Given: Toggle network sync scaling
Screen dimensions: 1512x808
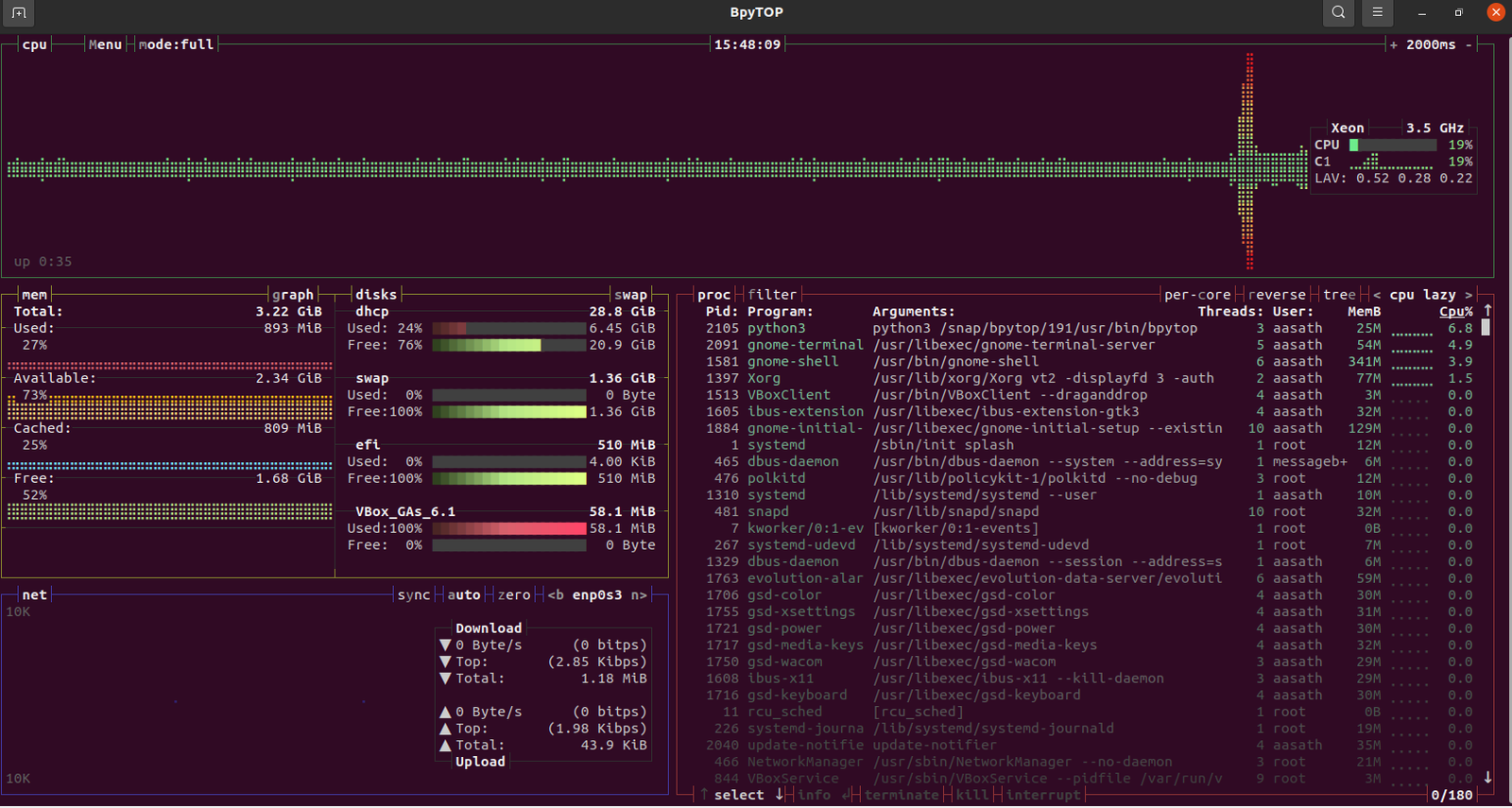Looking at the screenshot, I should (x=414, y=595).
